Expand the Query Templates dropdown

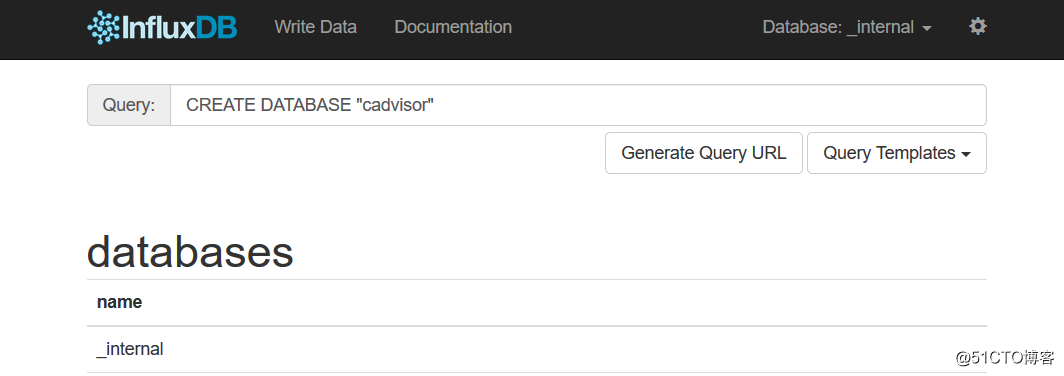(x=896, y=153)
